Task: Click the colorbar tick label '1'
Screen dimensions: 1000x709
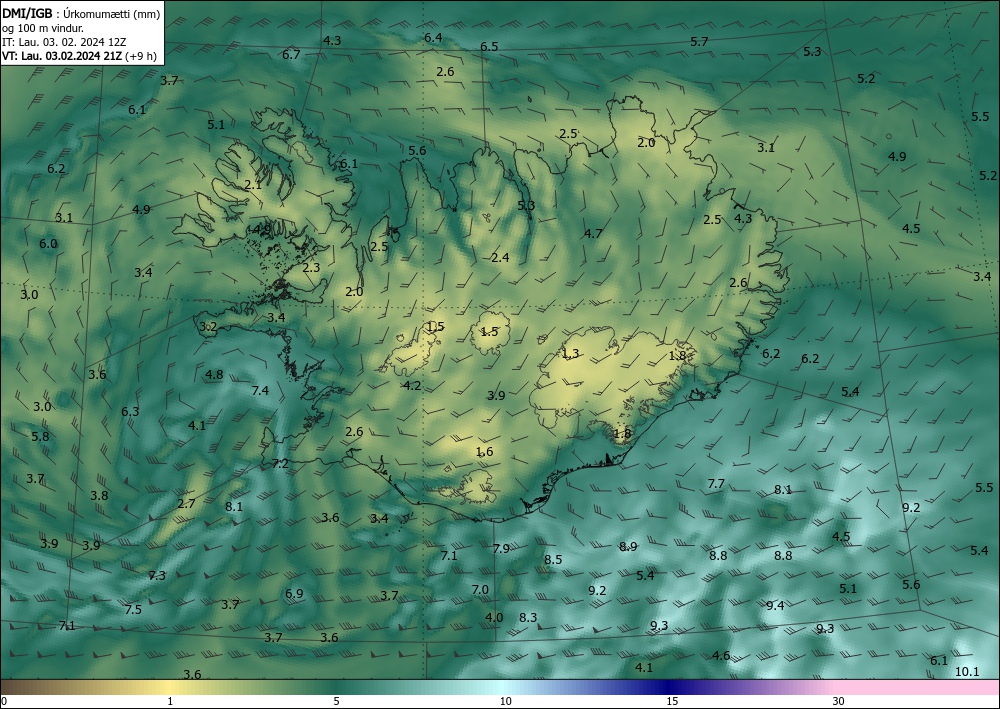Action: (170, 702)
